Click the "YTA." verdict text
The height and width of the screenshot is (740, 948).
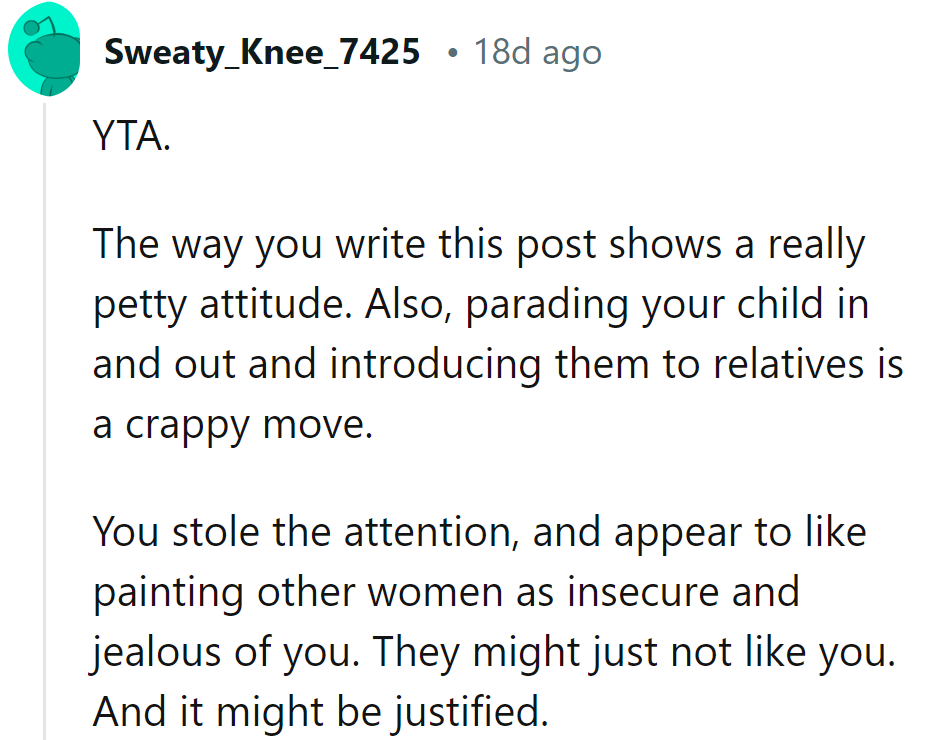(132, 136)
